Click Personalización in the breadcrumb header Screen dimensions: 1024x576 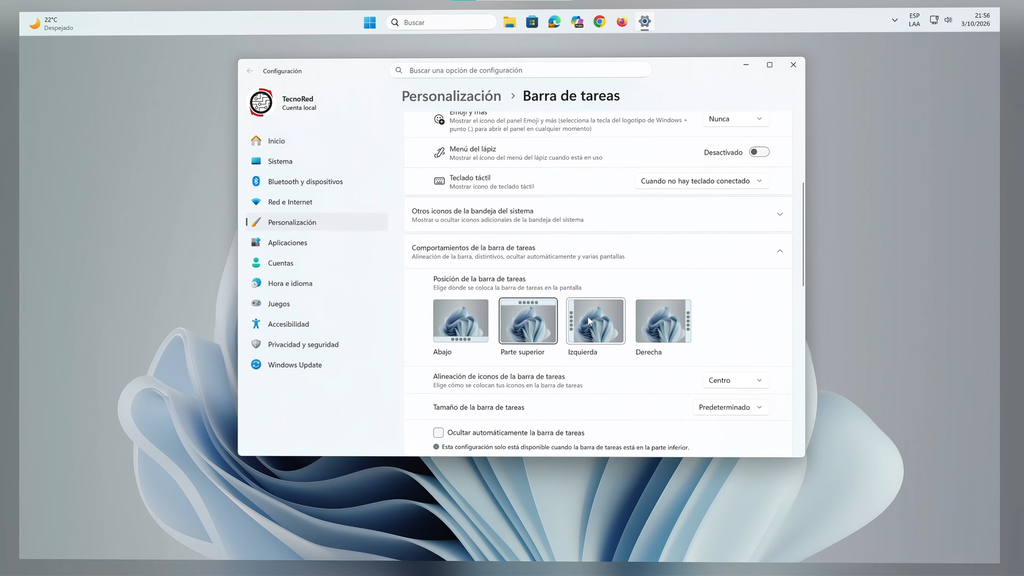451,96
